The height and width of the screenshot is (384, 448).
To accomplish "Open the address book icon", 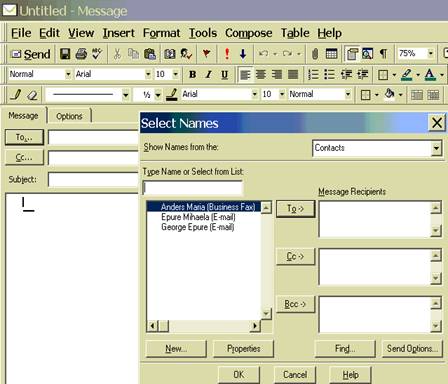I will click(x=170, y=54).
